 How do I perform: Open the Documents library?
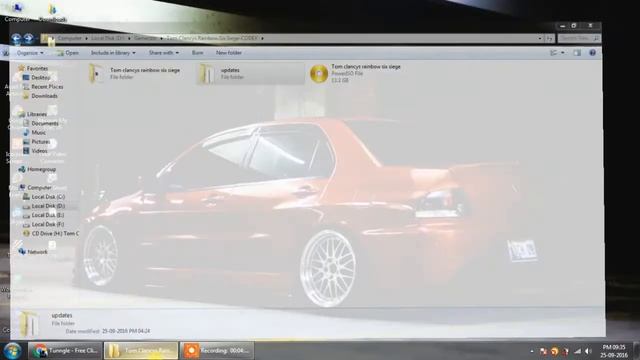tap(45, 123)
